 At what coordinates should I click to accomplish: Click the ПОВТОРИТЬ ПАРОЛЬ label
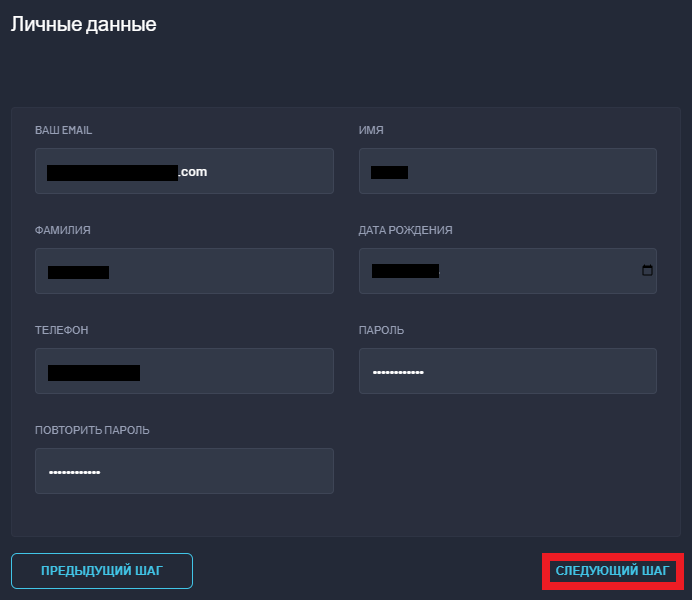click(92, 430)
